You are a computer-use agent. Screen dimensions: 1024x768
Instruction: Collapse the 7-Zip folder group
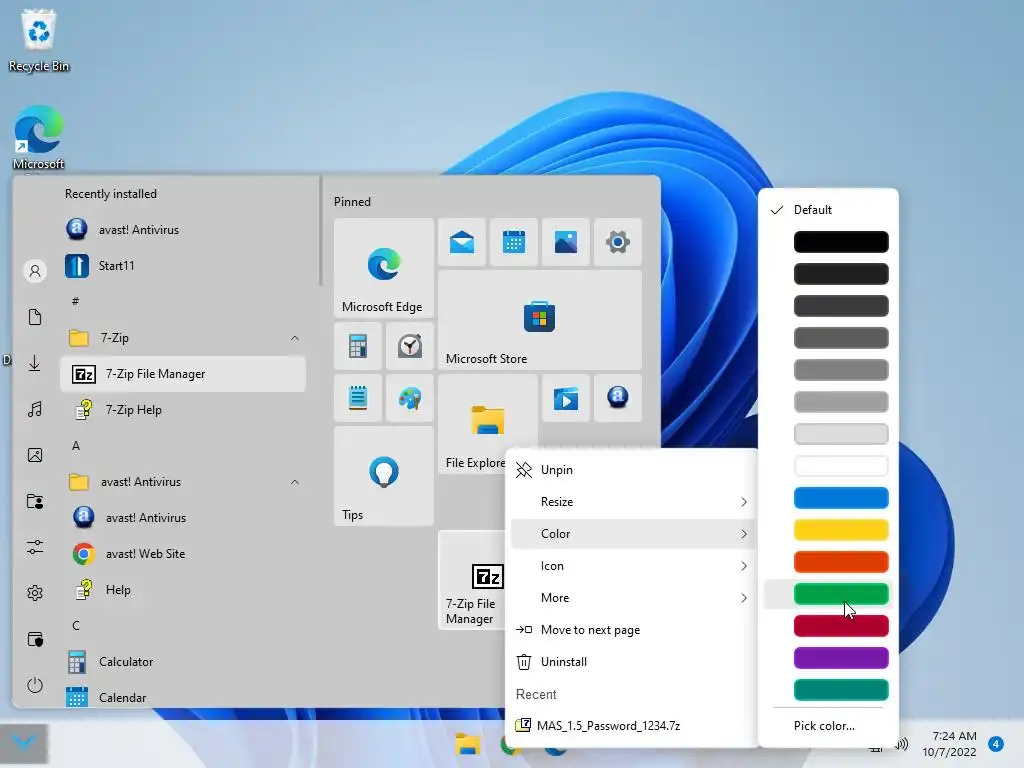(295, 338)
